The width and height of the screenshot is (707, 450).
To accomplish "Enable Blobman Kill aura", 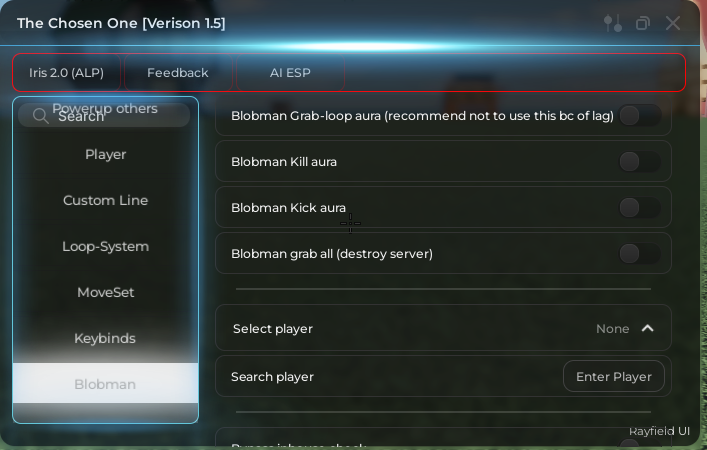I will pyautogui.click(x=640, y=161).
